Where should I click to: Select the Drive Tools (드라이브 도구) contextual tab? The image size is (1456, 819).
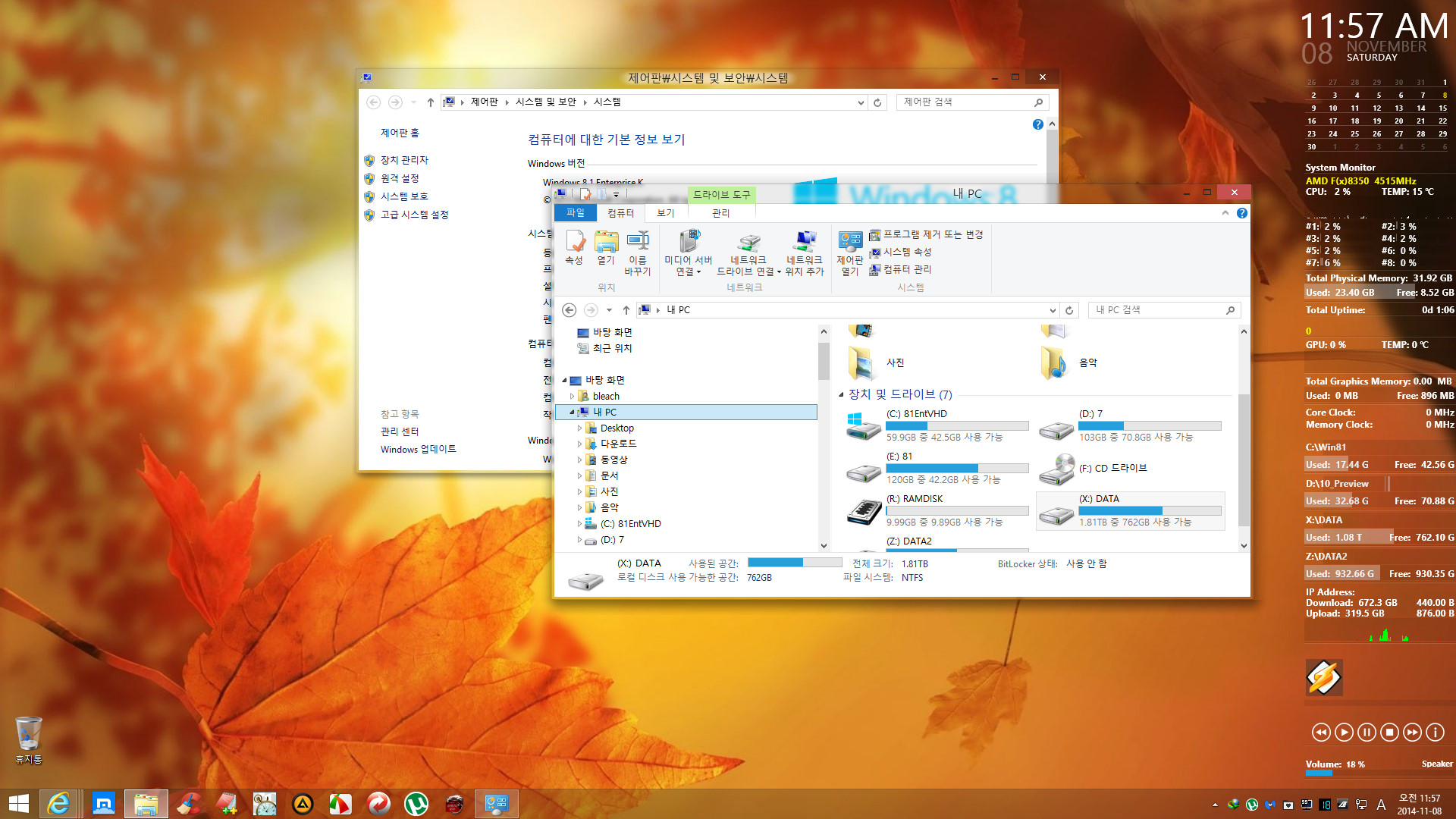721,195
